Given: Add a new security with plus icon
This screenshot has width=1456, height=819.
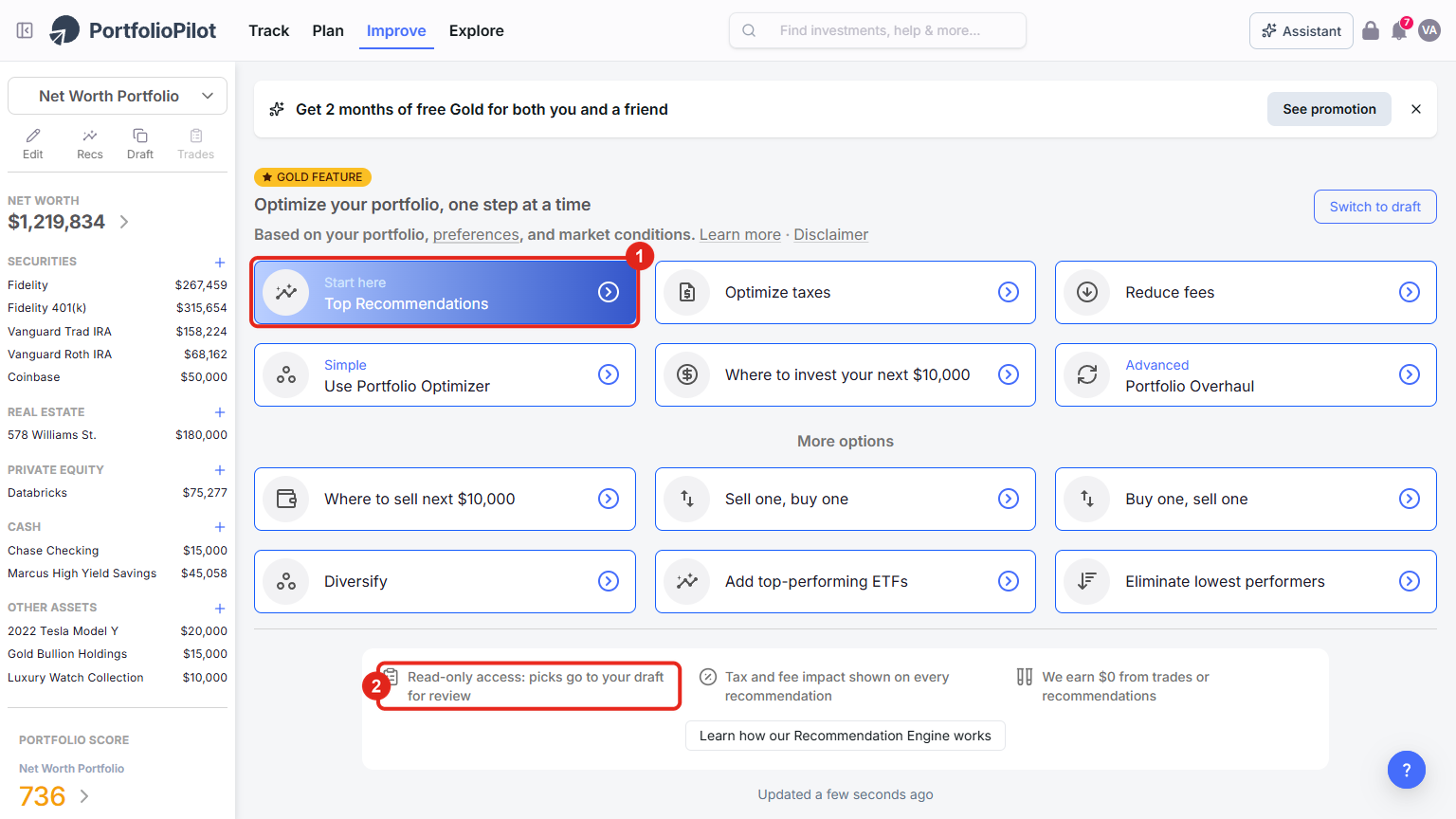Looking at the screenshot, I should click(x=220, y=263).
